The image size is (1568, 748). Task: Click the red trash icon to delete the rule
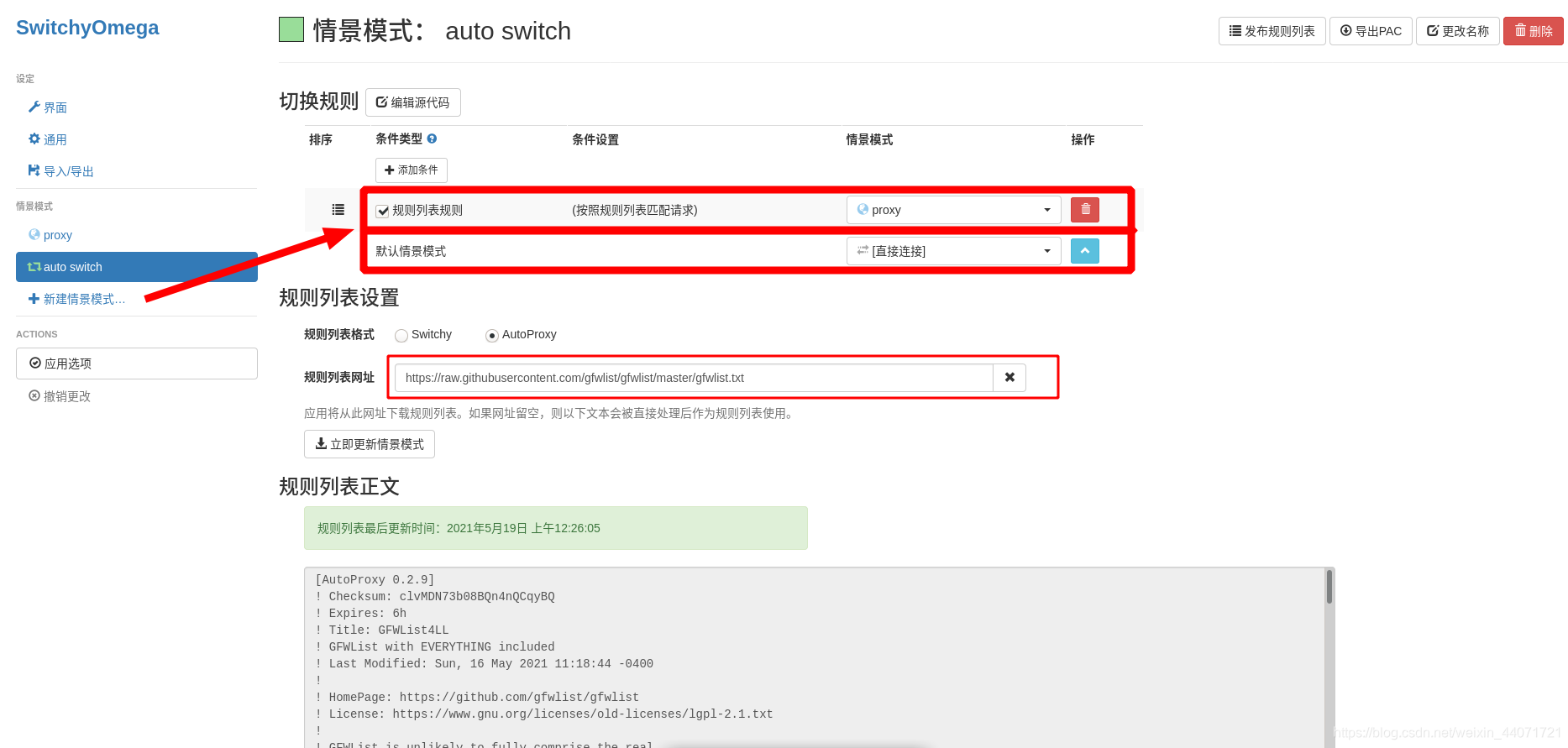pyautogui.click(x=1085, y=210)
